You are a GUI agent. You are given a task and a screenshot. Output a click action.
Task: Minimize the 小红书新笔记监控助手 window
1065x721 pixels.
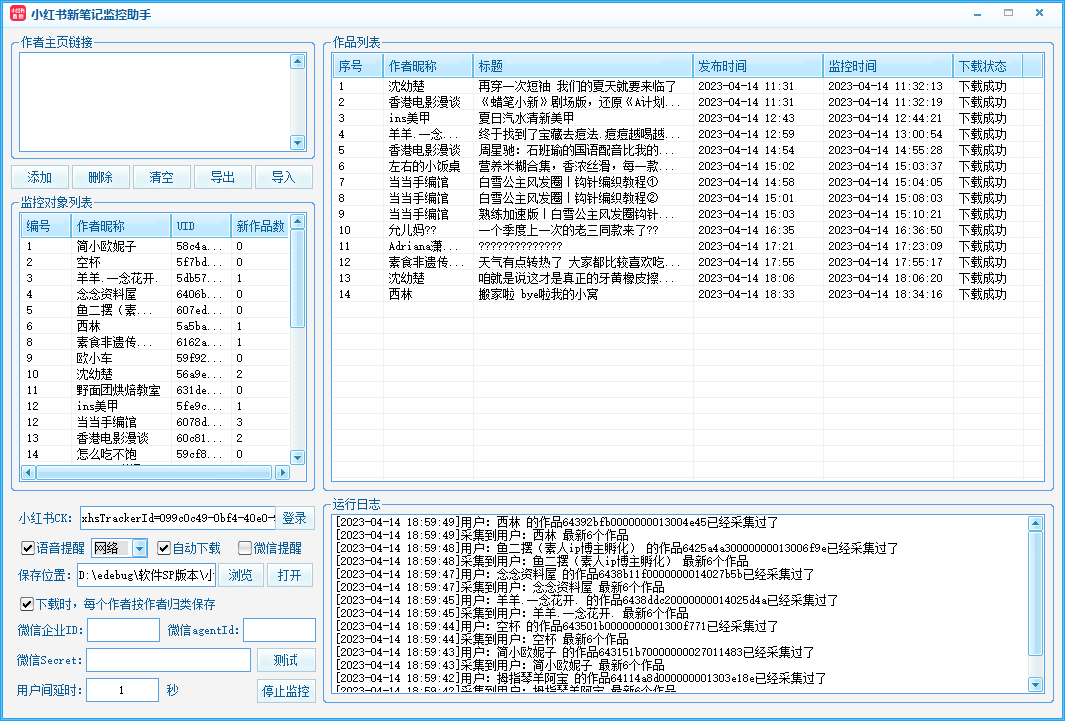pos(977,14)
